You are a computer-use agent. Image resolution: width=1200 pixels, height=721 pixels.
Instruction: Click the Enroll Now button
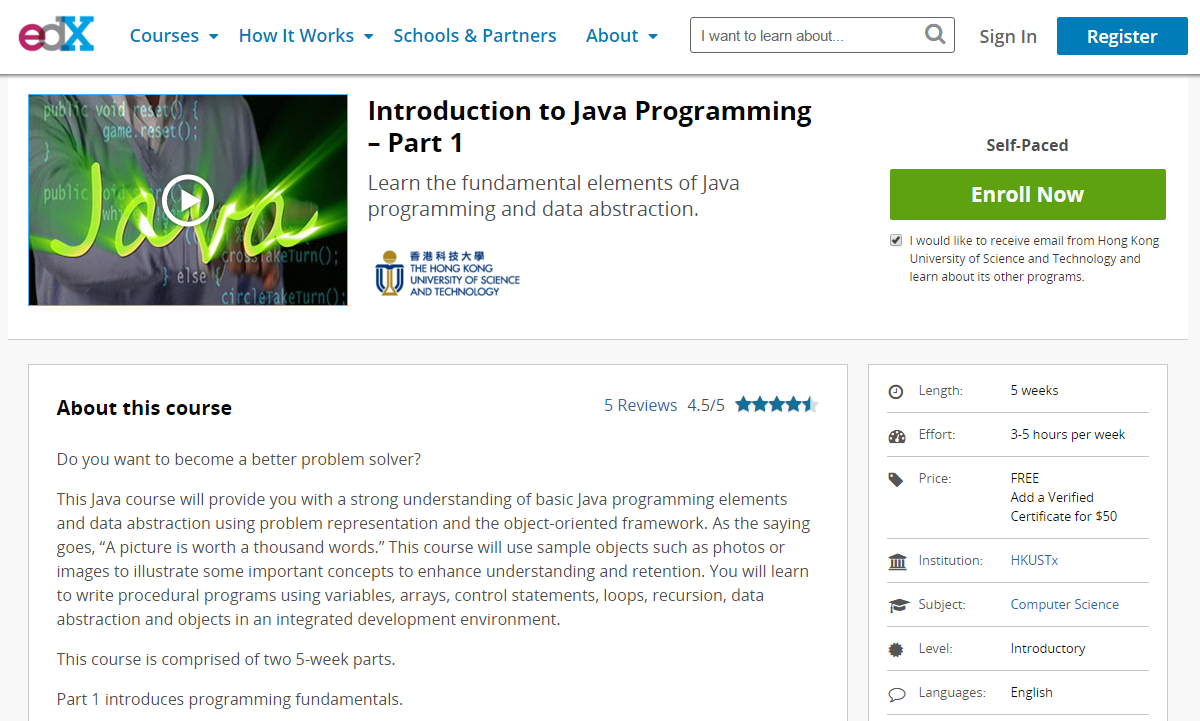[1028, 194]
